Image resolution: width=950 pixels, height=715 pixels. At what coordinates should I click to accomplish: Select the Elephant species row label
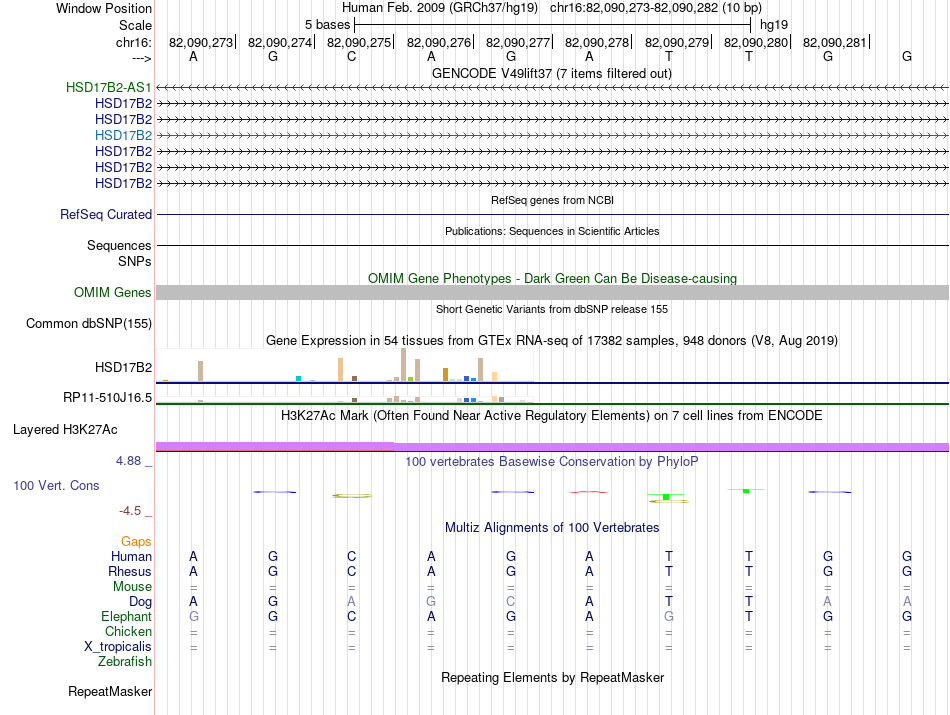(x=127, y=617)
